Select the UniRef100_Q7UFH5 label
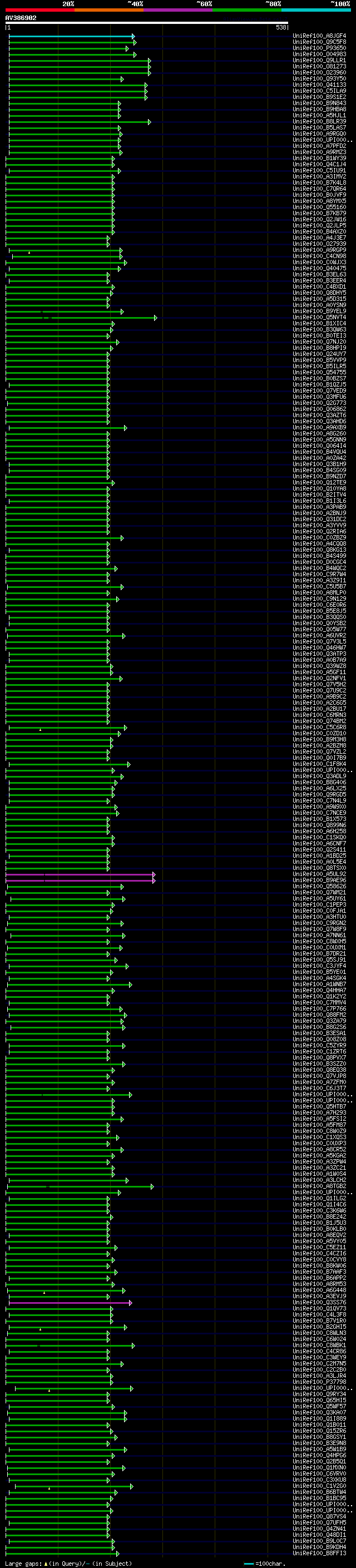 (x=319, y=1522)
